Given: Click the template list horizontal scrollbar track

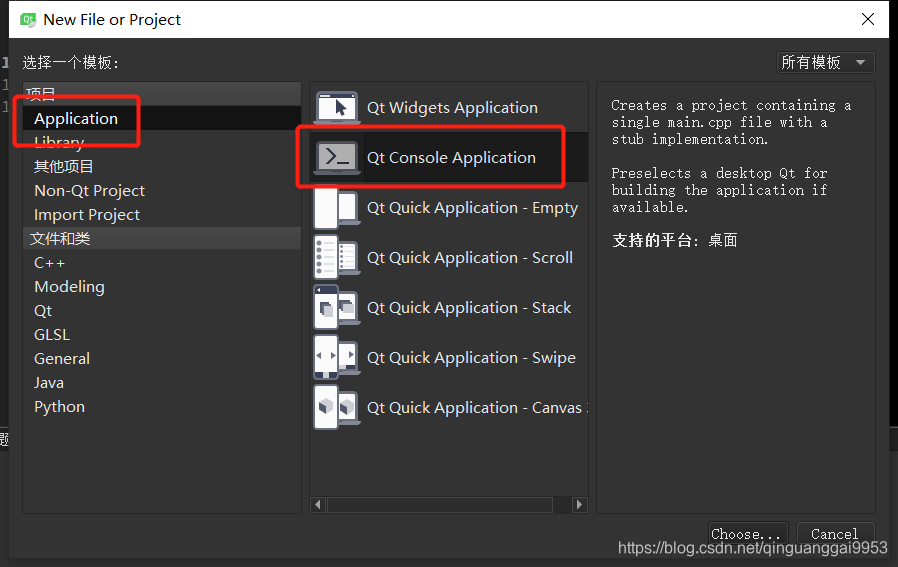Looking at the screenshot, I should (448, 505).
